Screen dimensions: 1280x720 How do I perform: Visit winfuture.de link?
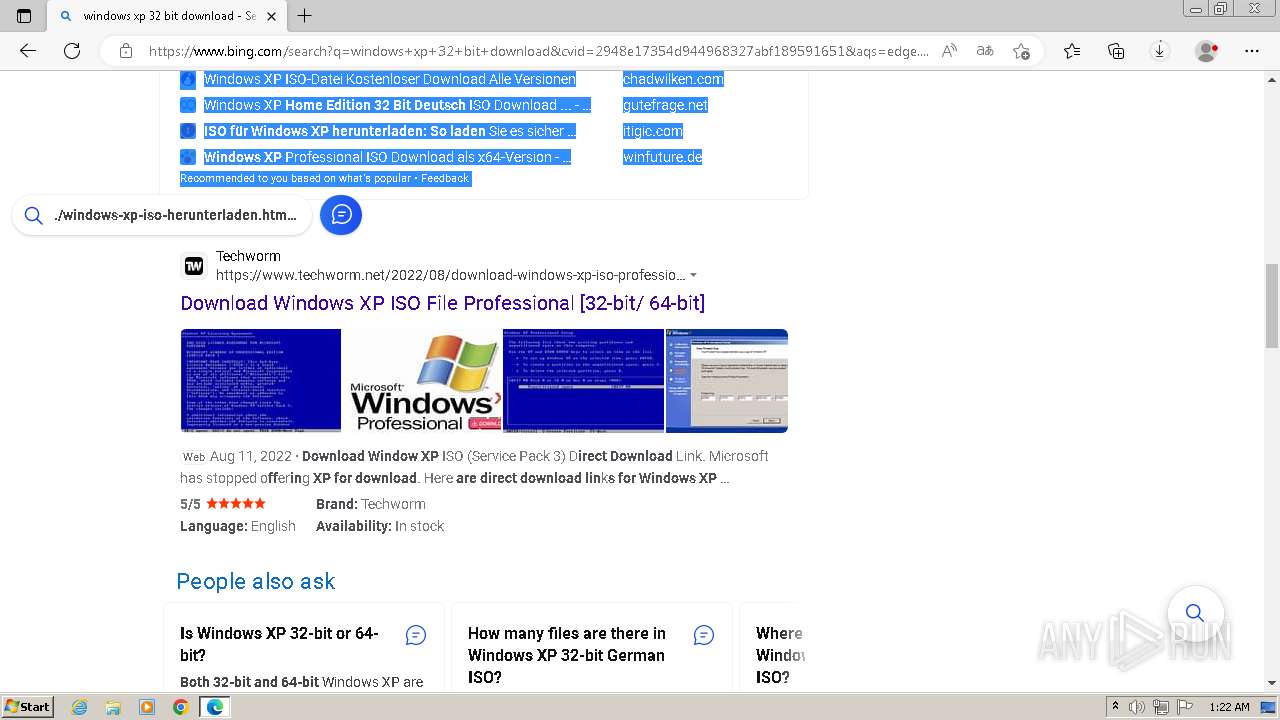point(662,157)
